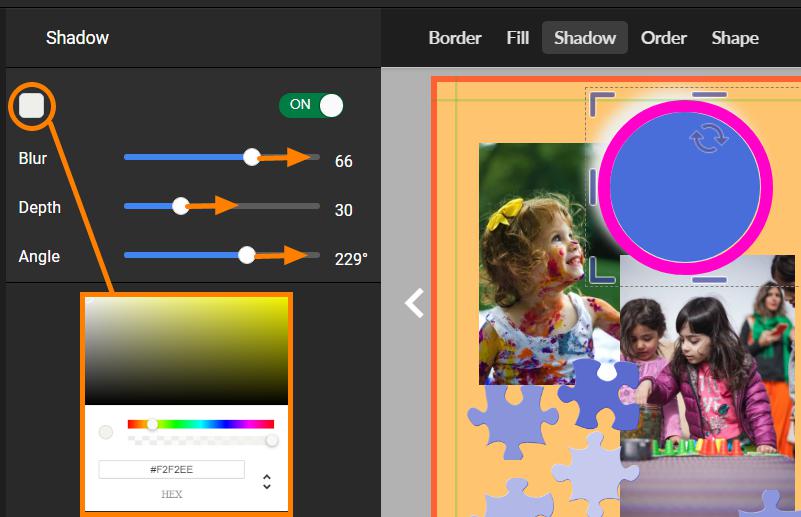Image resolution: width=801 pixels, height=517 pixels.
Task: Click the Angle value 229°
Action: [x=351, y=259]
